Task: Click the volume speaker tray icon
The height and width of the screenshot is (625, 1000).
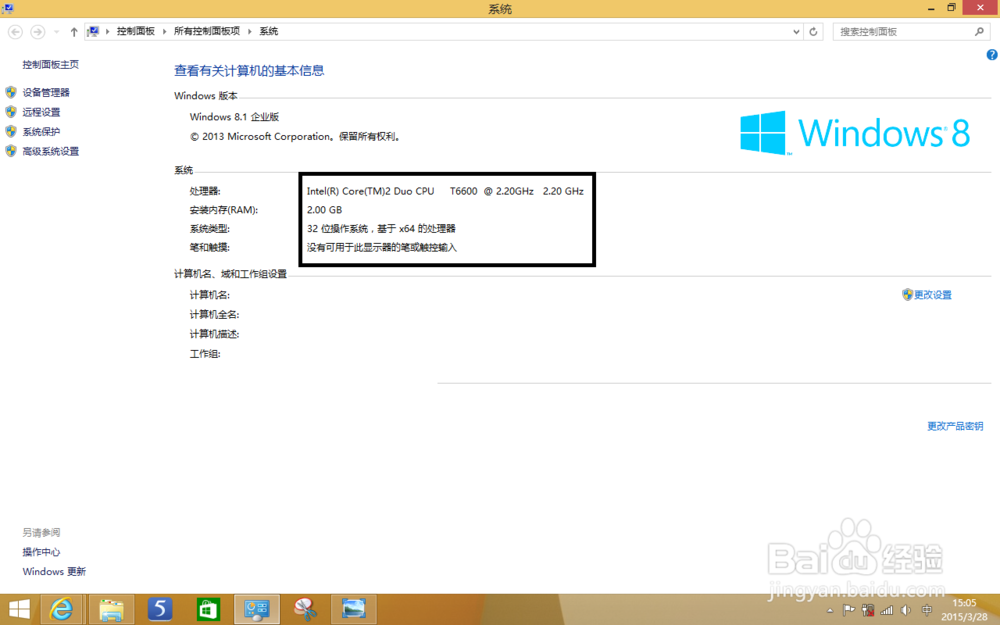Action: pos(906,610)
